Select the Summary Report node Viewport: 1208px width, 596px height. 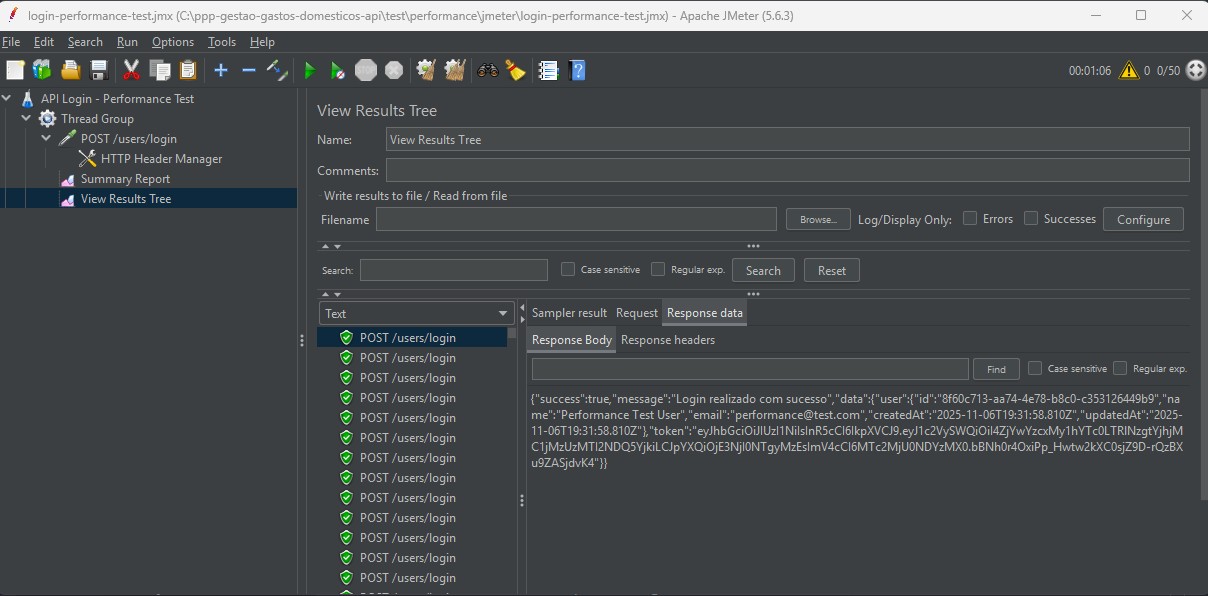click(125, 179)
